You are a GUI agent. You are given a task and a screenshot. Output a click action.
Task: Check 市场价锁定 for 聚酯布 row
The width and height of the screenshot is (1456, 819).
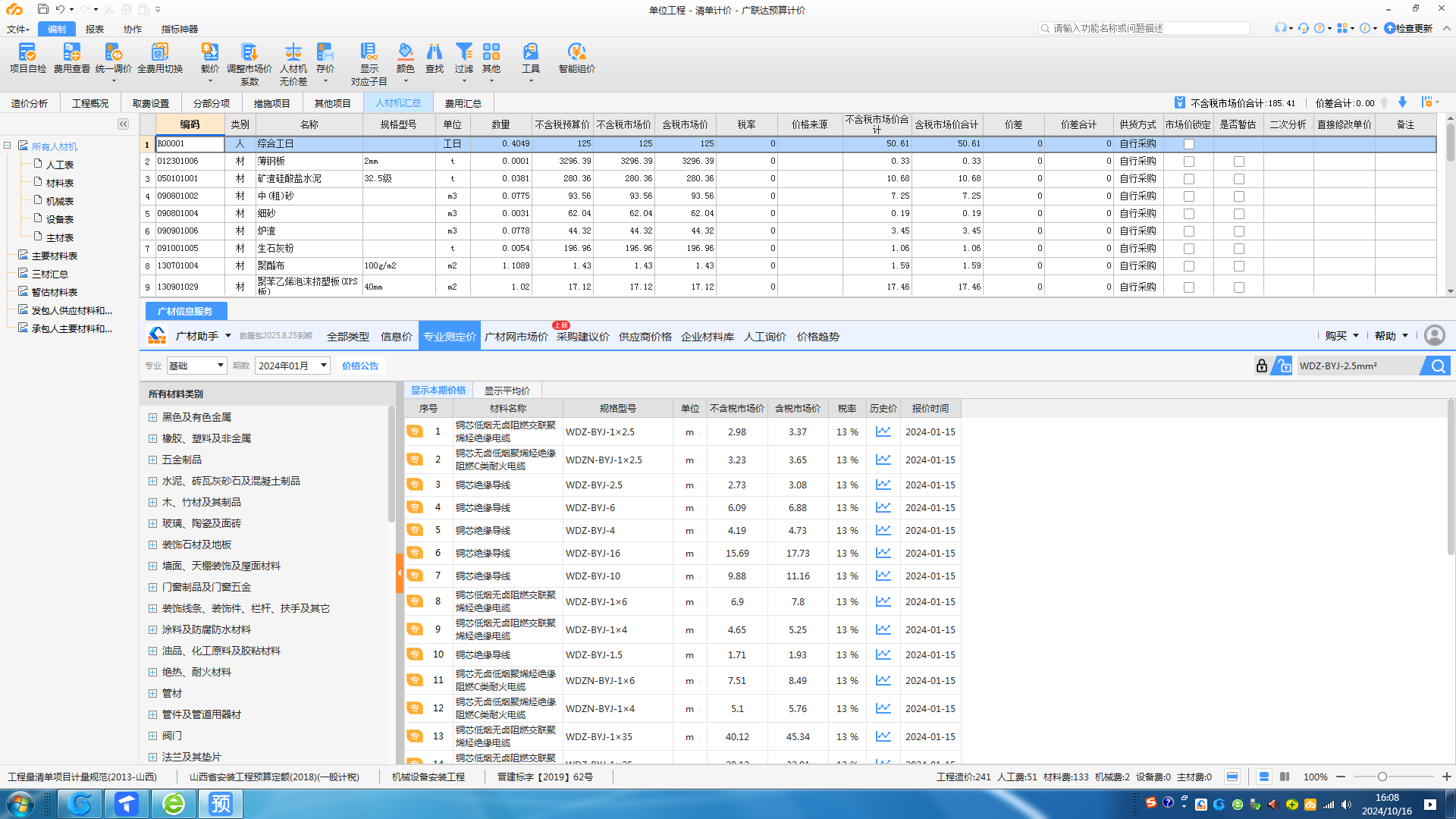tap(1188, 266)
